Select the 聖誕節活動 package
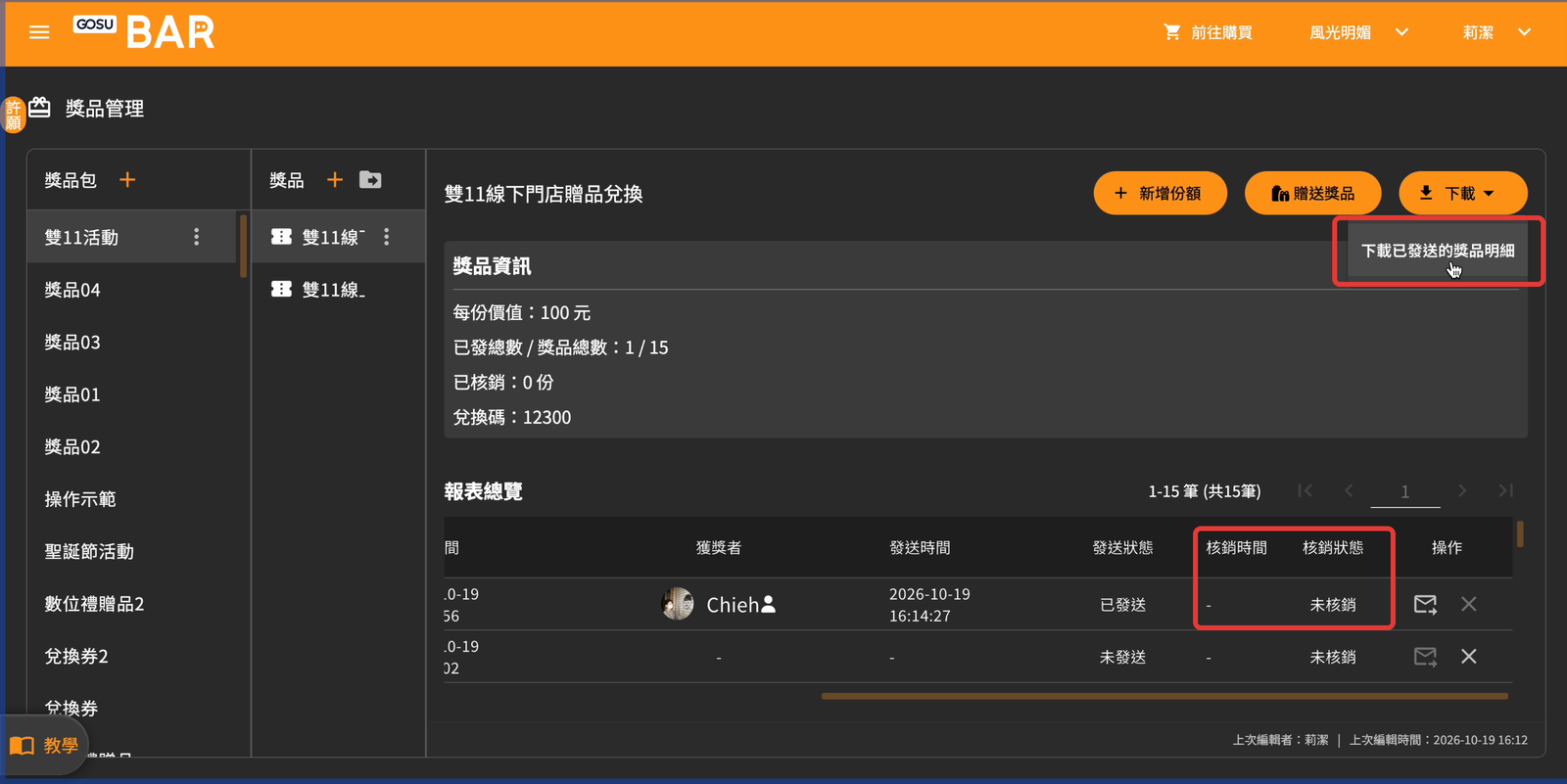 [132, 552]
